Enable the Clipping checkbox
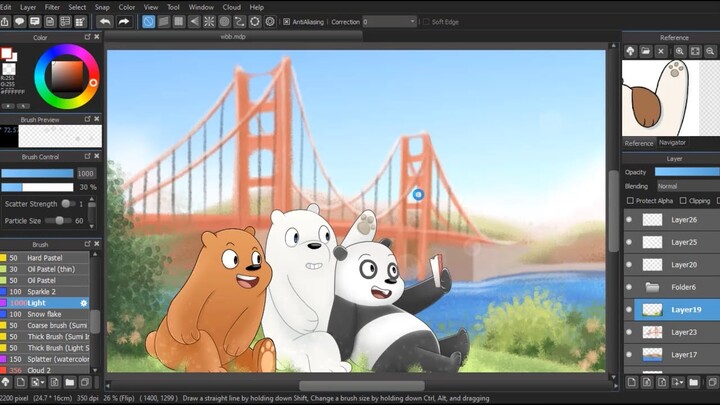The width and height of the screenshot is (720, 405). point(683,201)
